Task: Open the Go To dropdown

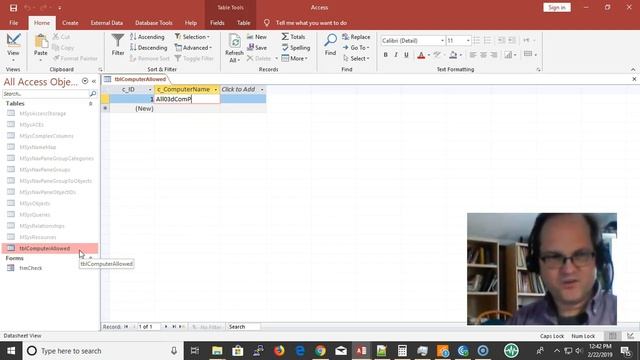Action: click(x=356, y=48)
